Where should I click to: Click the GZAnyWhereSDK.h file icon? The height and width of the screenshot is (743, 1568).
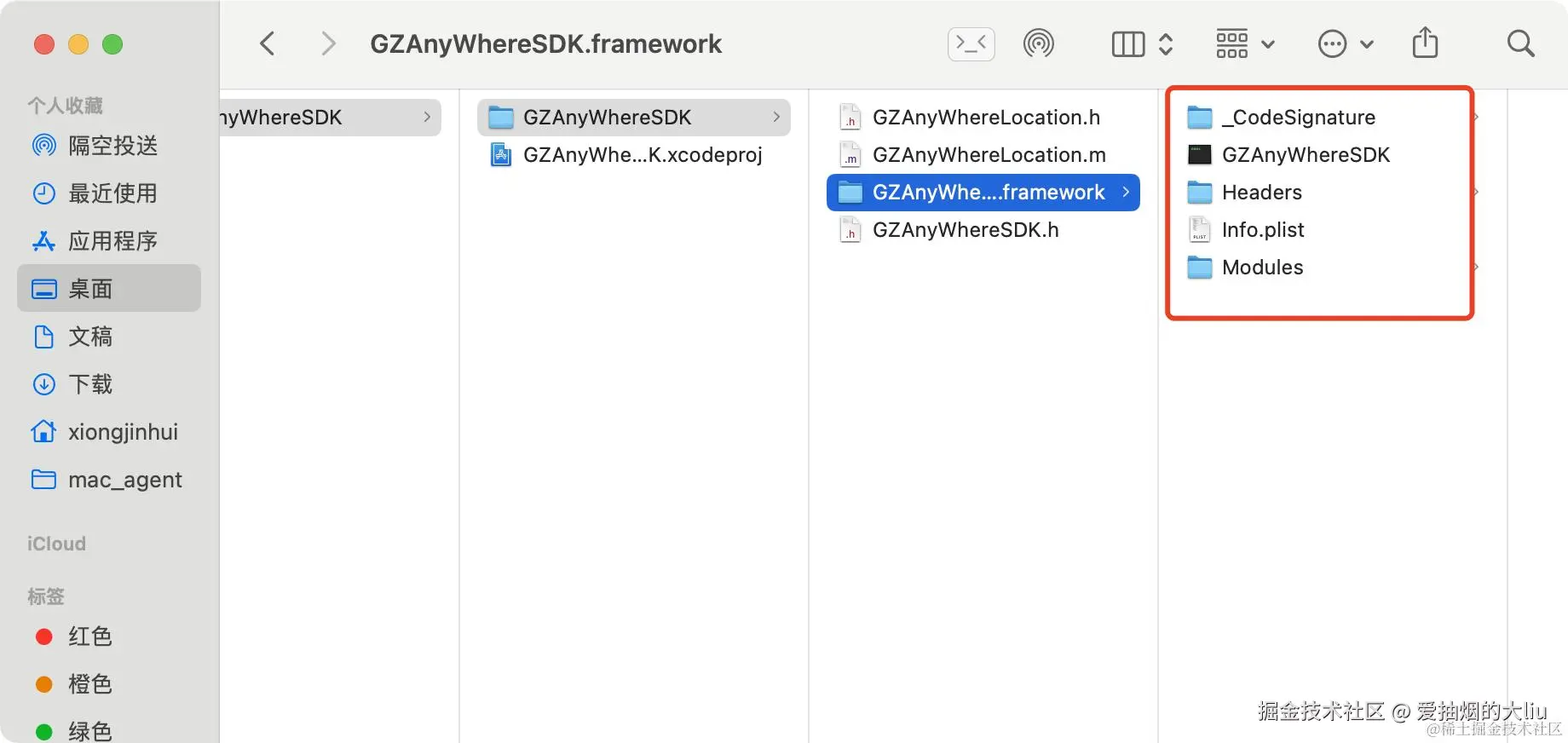(x=850, y=230)
